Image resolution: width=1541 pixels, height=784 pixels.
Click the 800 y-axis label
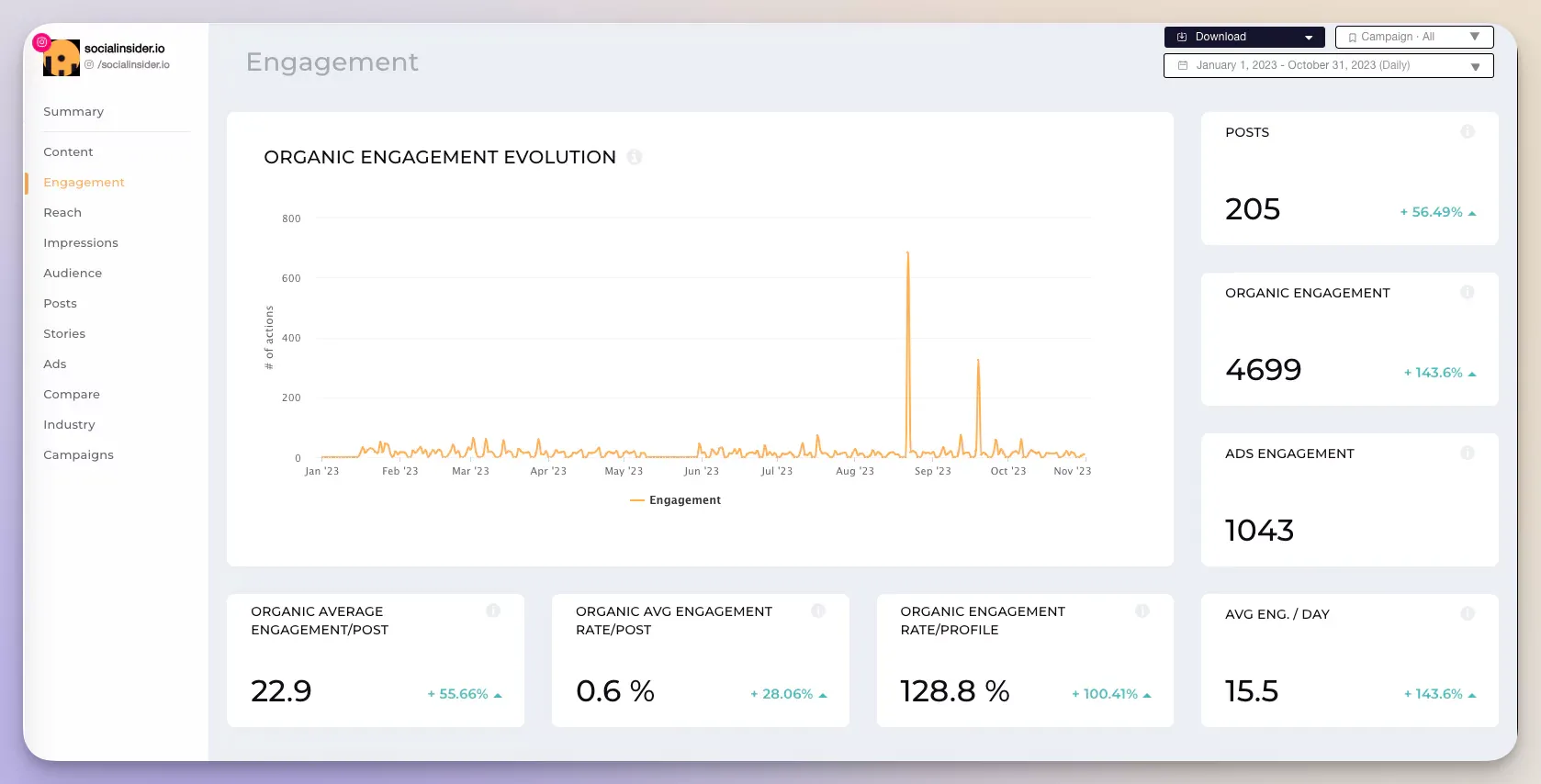pyautogui.click(x=291, y=218)
